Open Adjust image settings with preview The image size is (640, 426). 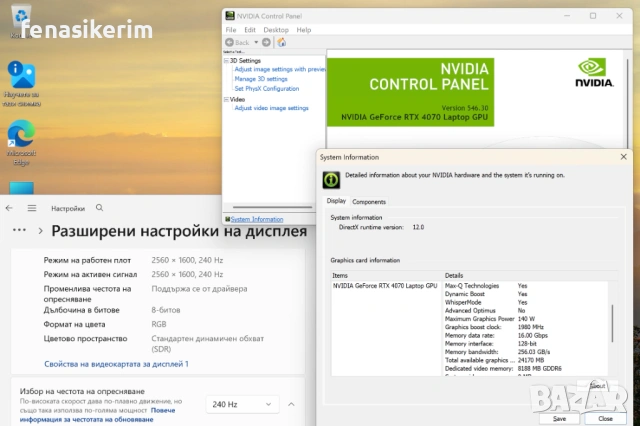point(280,69)
